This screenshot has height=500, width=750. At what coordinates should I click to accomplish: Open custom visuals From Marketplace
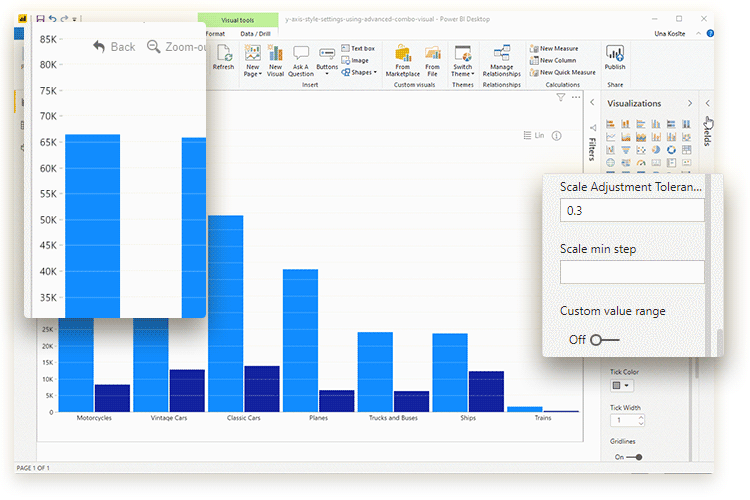pyautogui.click(x=403, y=60)
